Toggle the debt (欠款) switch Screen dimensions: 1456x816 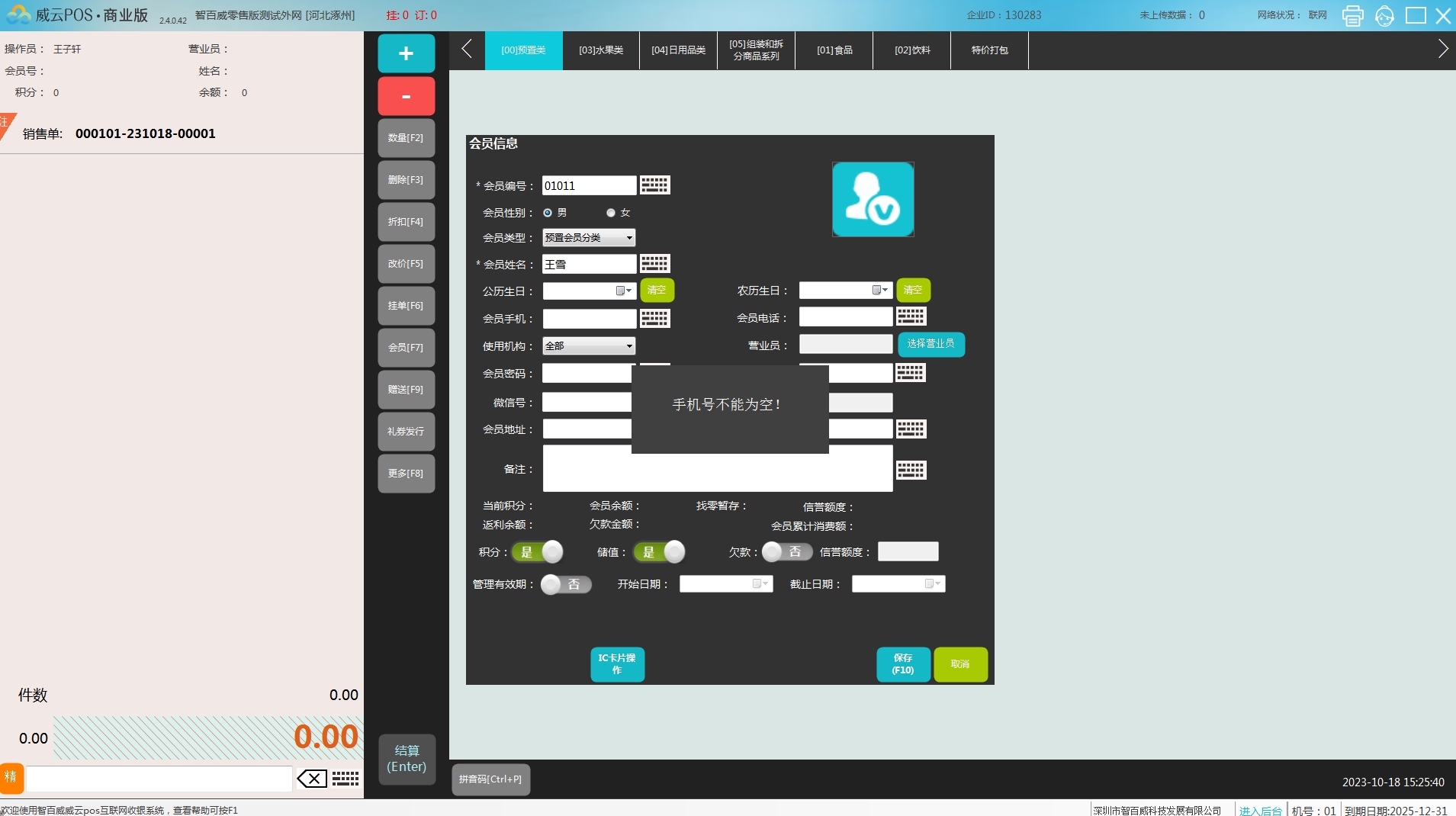(786, 551)
